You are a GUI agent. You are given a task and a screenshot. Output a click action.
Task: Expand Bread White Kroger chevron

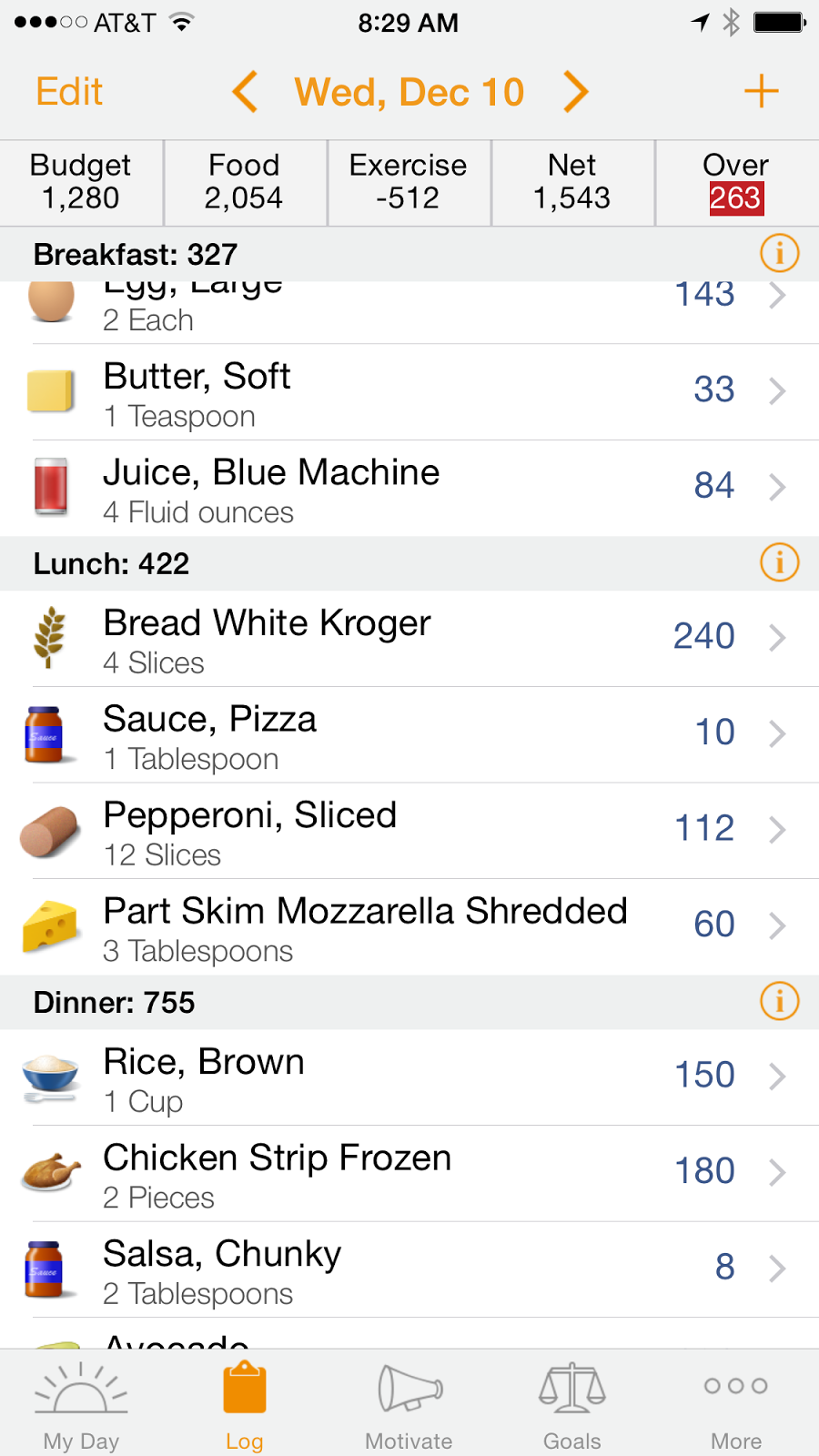[x=776, y=638]
